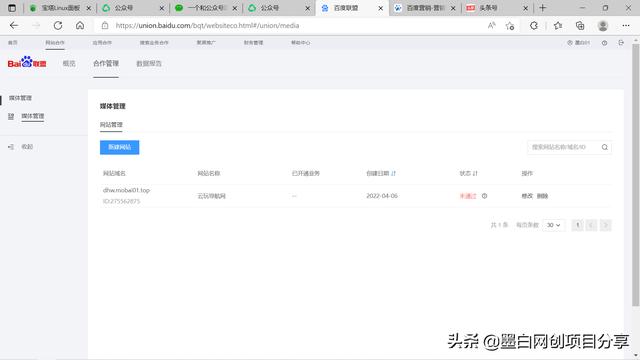
Task: Open 财务管理 top menu item
Action: 253,42
